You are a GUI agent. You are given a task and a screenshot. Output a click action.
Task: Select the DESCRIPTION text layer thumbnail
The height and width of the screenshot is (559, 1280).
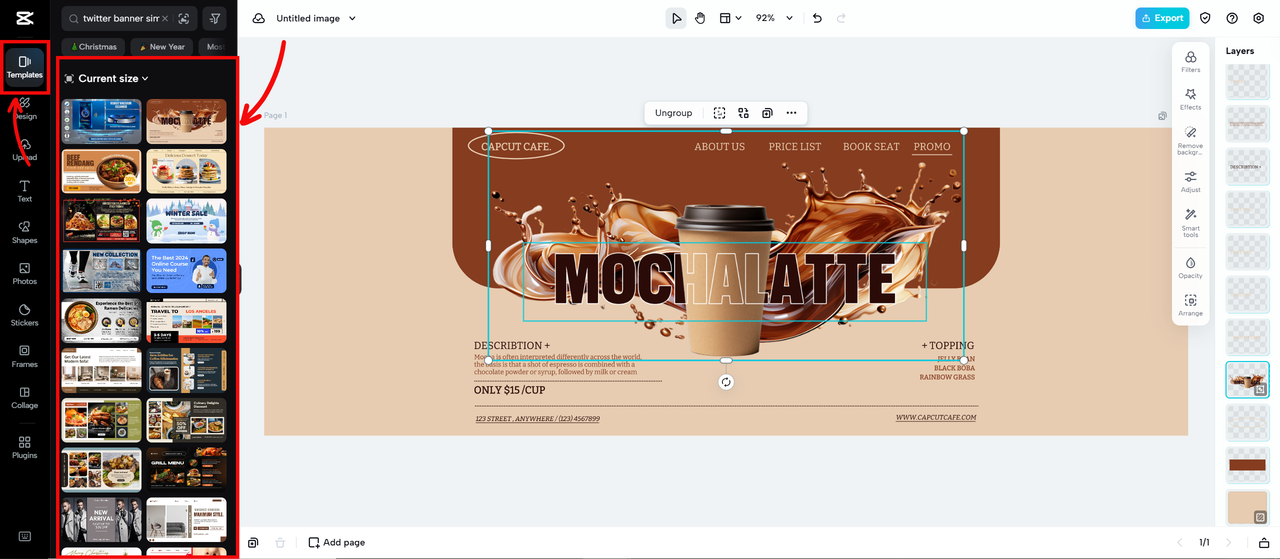tap(1247, 167)
